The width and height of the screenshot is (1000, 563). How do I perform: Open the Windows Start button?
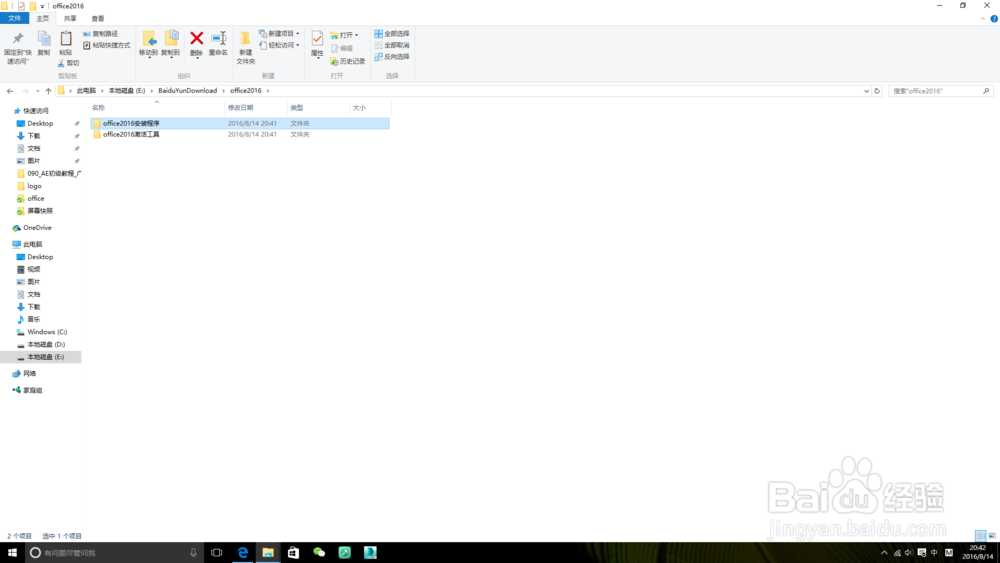click(12, 553)
